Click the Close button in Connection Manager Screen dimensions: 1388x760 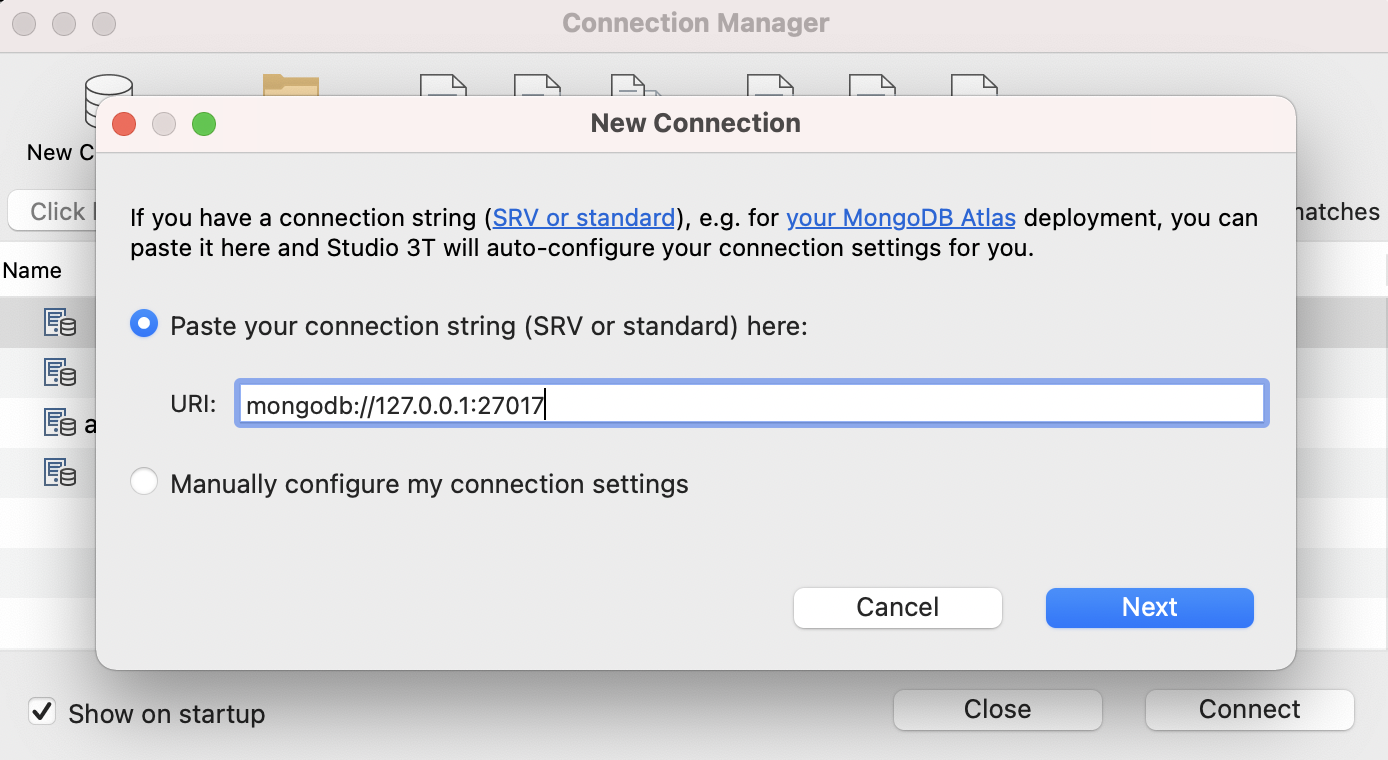998,710
